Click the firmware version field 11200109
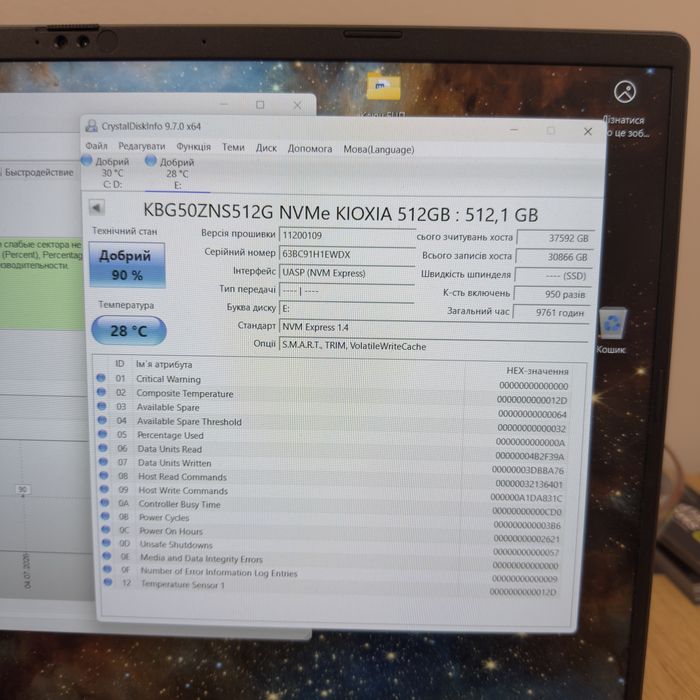The width and height of the screenshot is (700, 700). tap(347, 235)
